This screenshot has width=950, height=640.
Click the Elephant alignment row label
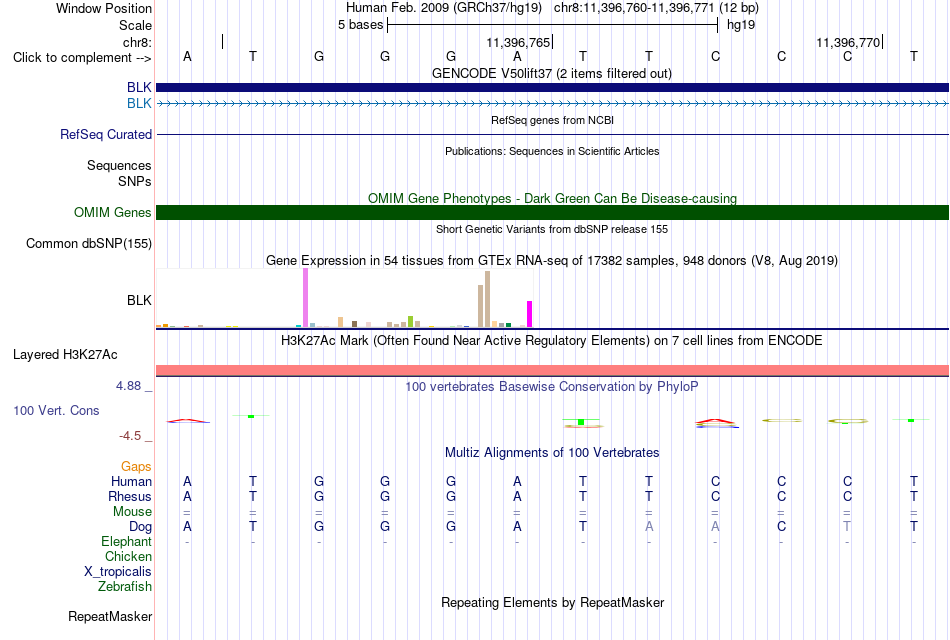pyautogui.click(x=126, y=541)
